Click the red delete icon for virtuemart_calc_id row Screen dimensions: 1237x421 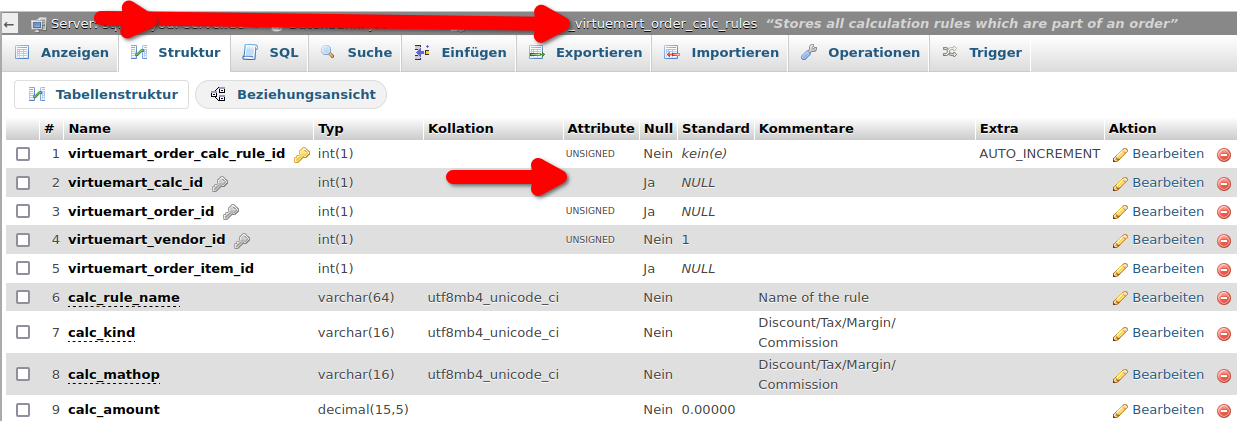click(1223, 184)
